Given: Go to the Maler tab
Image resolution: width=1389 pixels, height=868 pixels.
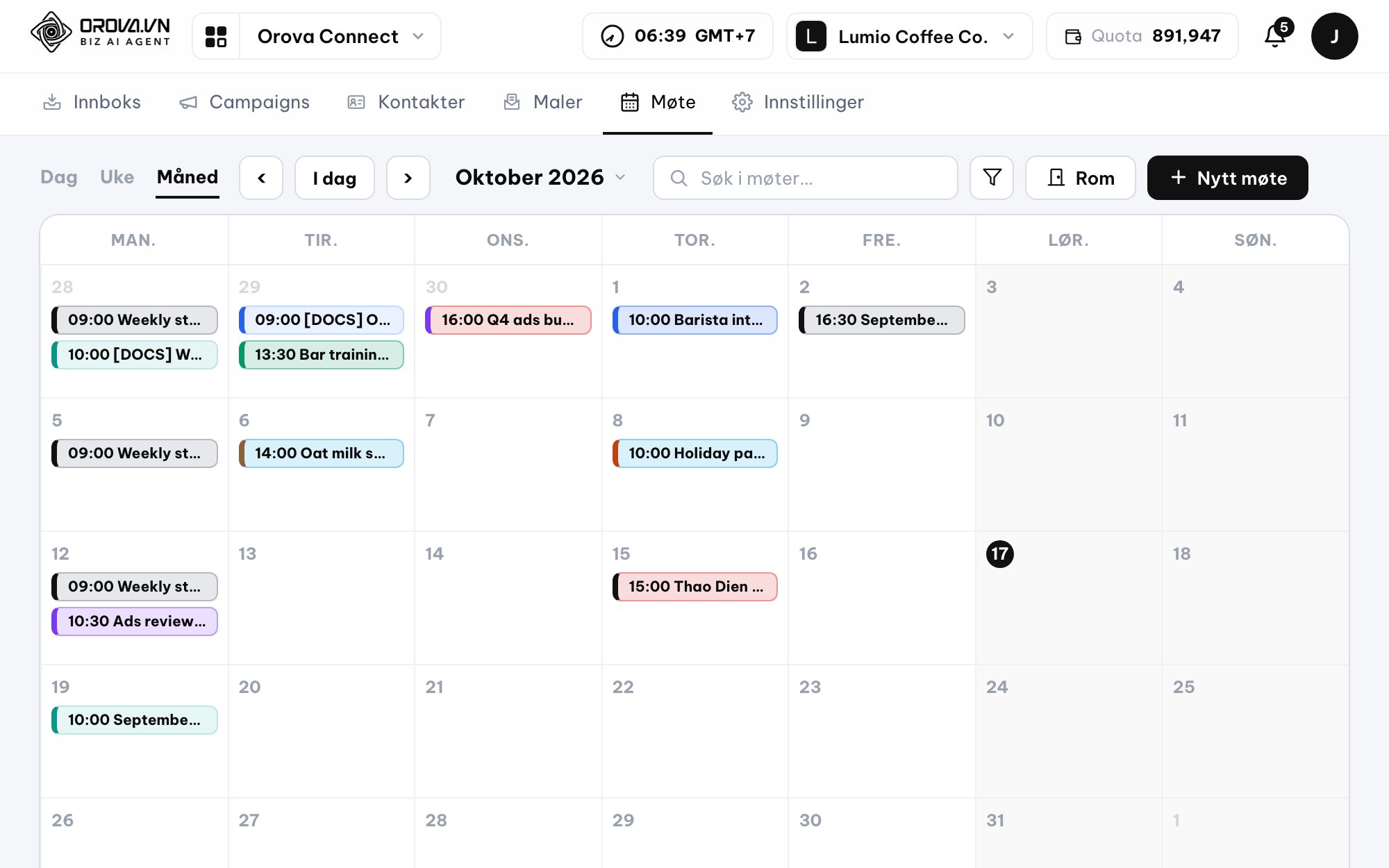Looking at the screenshot, I should (542, 102).
